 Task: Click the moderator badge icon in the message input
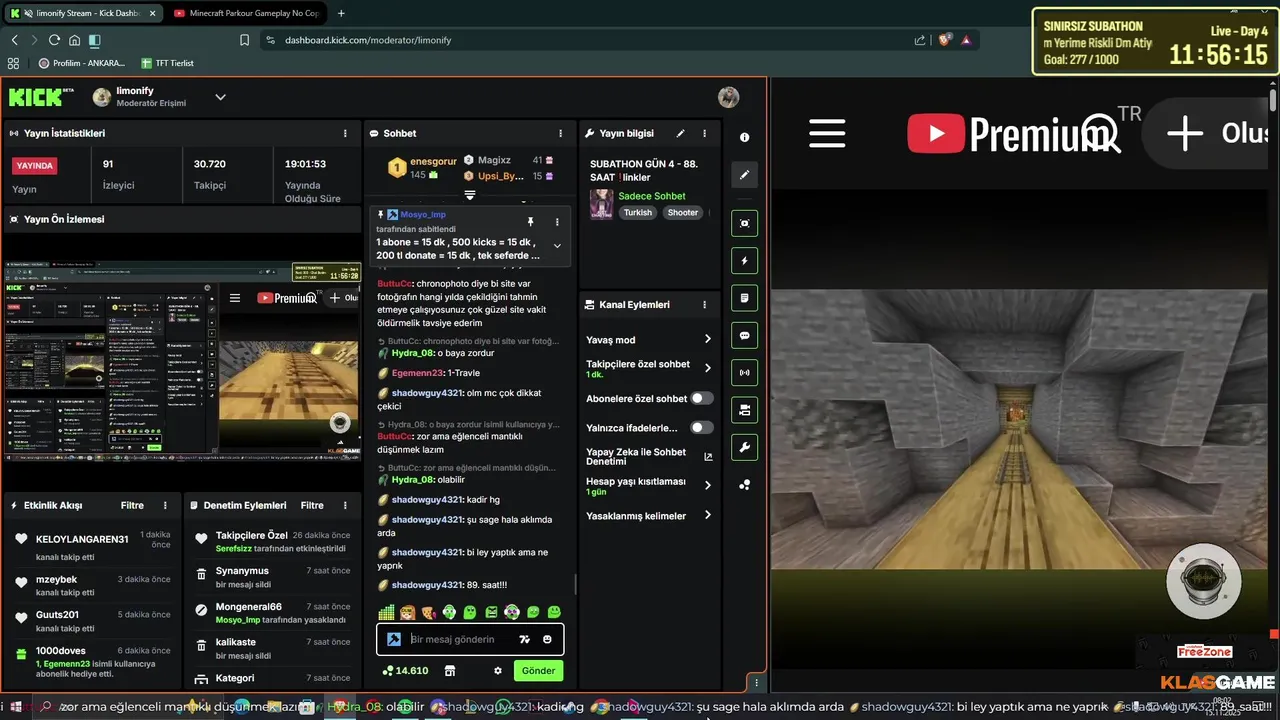[x=394, y=639]
